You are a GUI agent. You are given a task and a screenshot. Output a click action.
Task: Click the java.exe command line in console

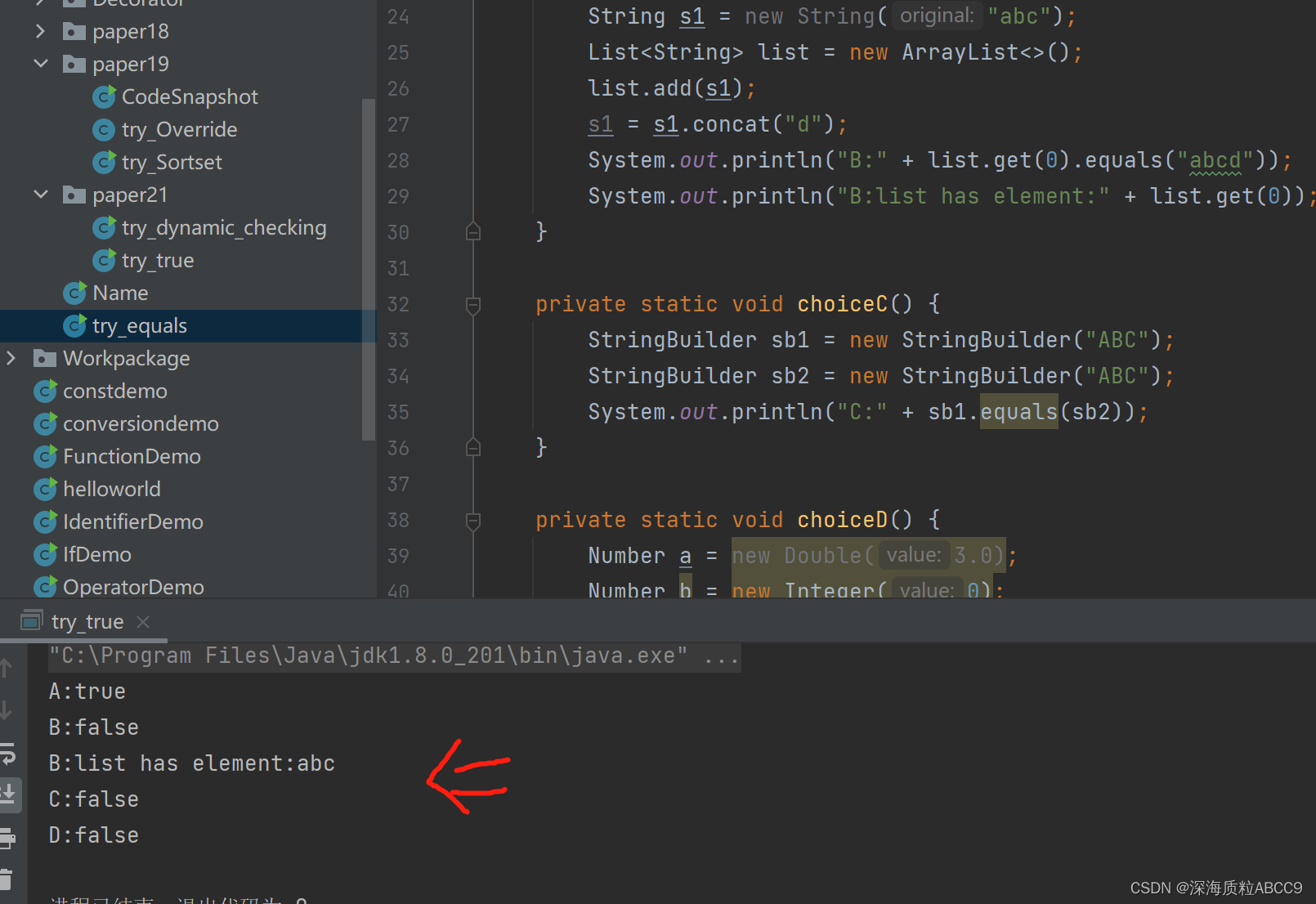(x=394, y=656)
